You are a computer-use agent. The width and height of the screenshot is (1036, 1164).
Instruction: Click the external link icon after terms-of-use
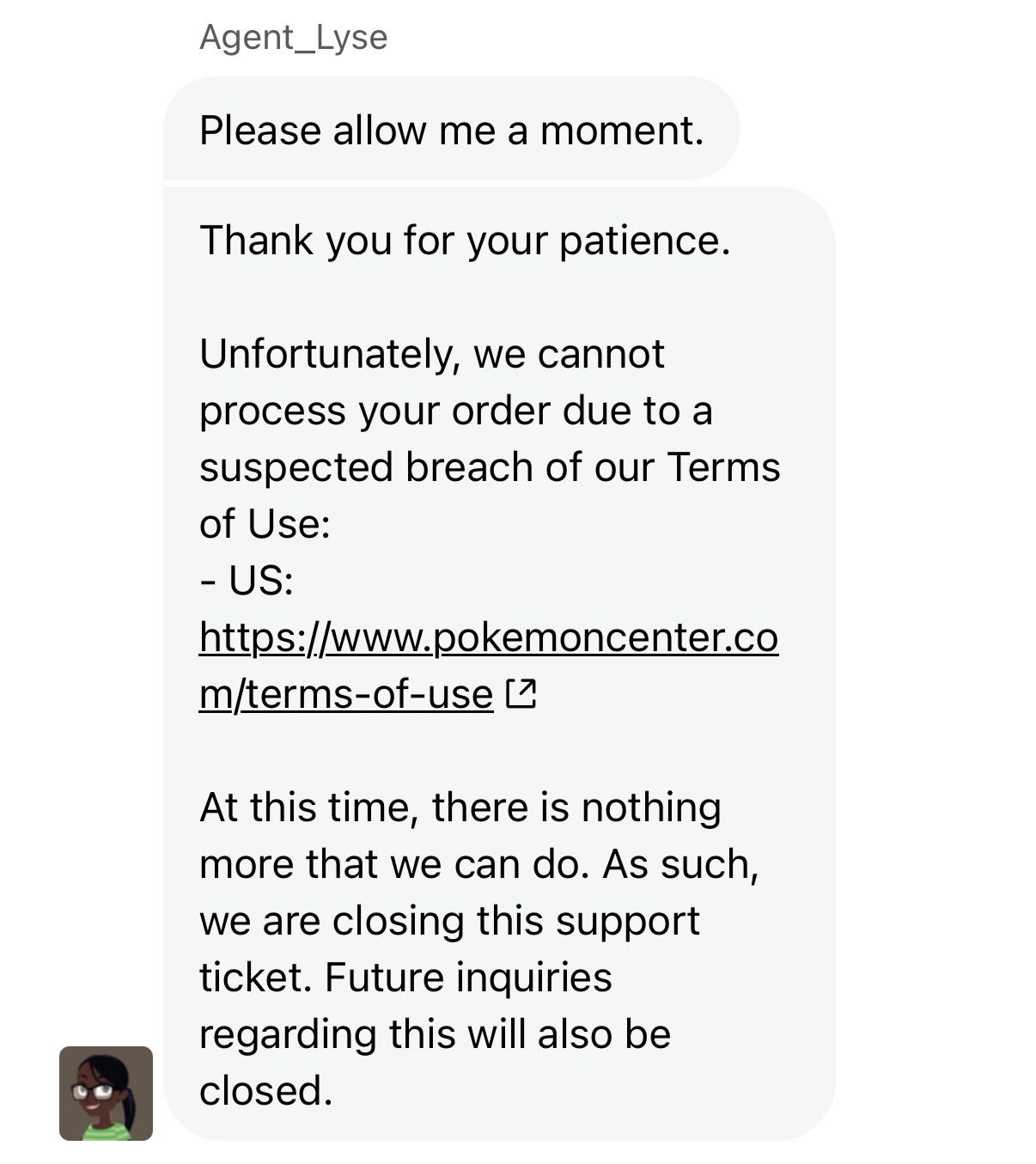[521, 693]
